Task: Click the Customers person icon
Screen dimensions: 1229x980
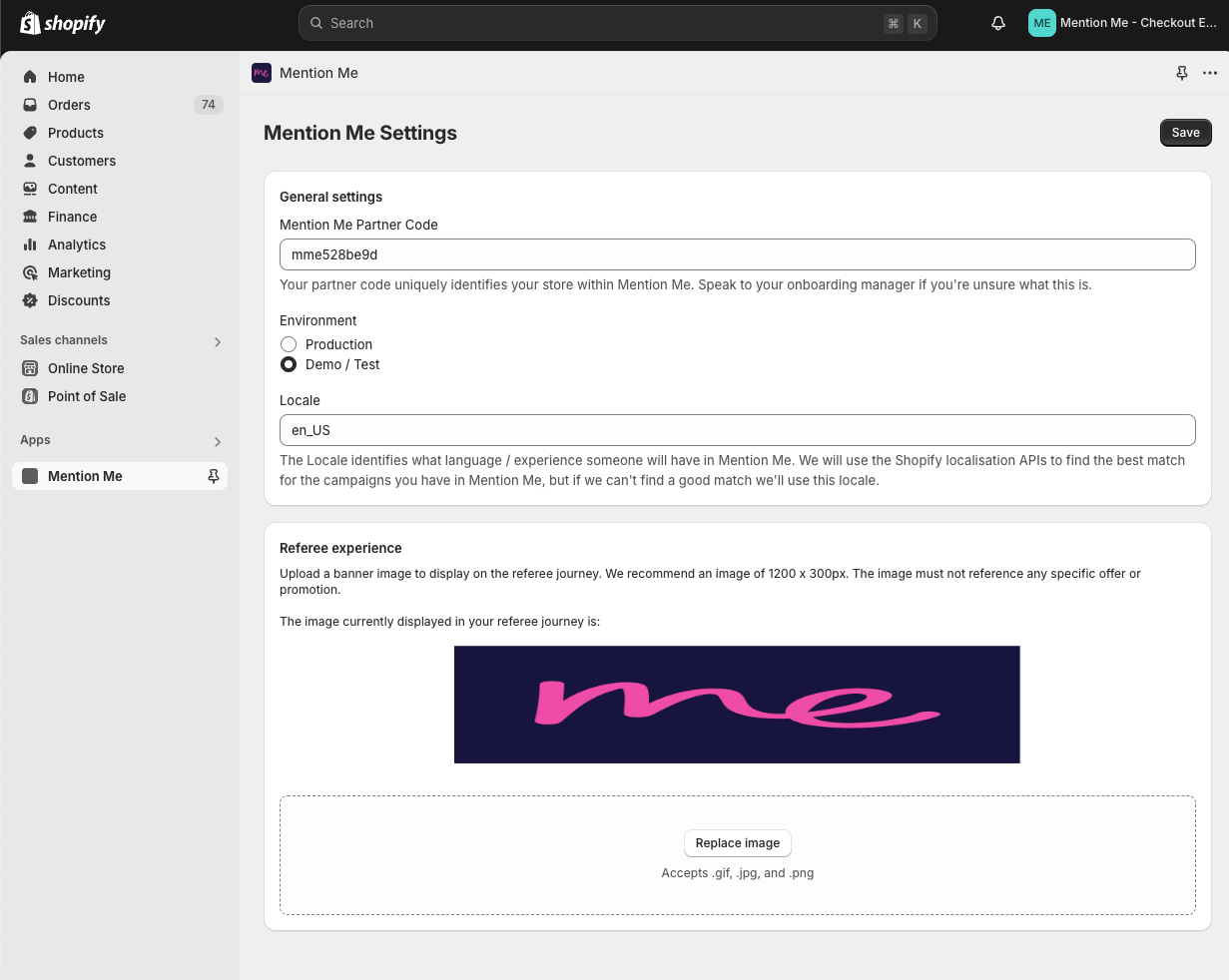Action: pos(30,161)
